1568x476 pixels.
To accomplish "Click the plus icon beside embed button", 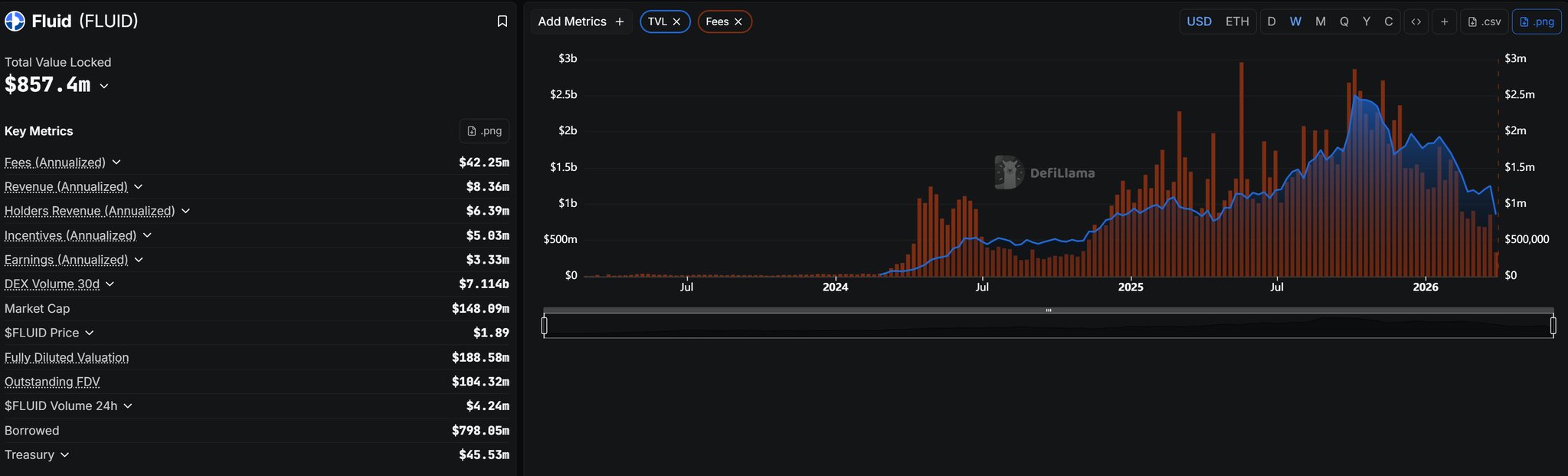I will click(x=1444, y=21).
